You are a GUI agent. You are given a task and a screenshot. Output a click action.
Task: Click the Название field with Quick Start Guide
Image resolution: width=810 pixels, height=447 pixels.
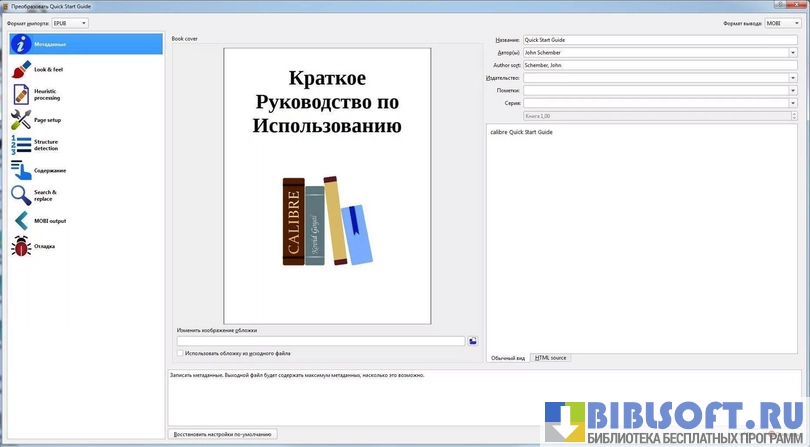[x=658, y=40]
